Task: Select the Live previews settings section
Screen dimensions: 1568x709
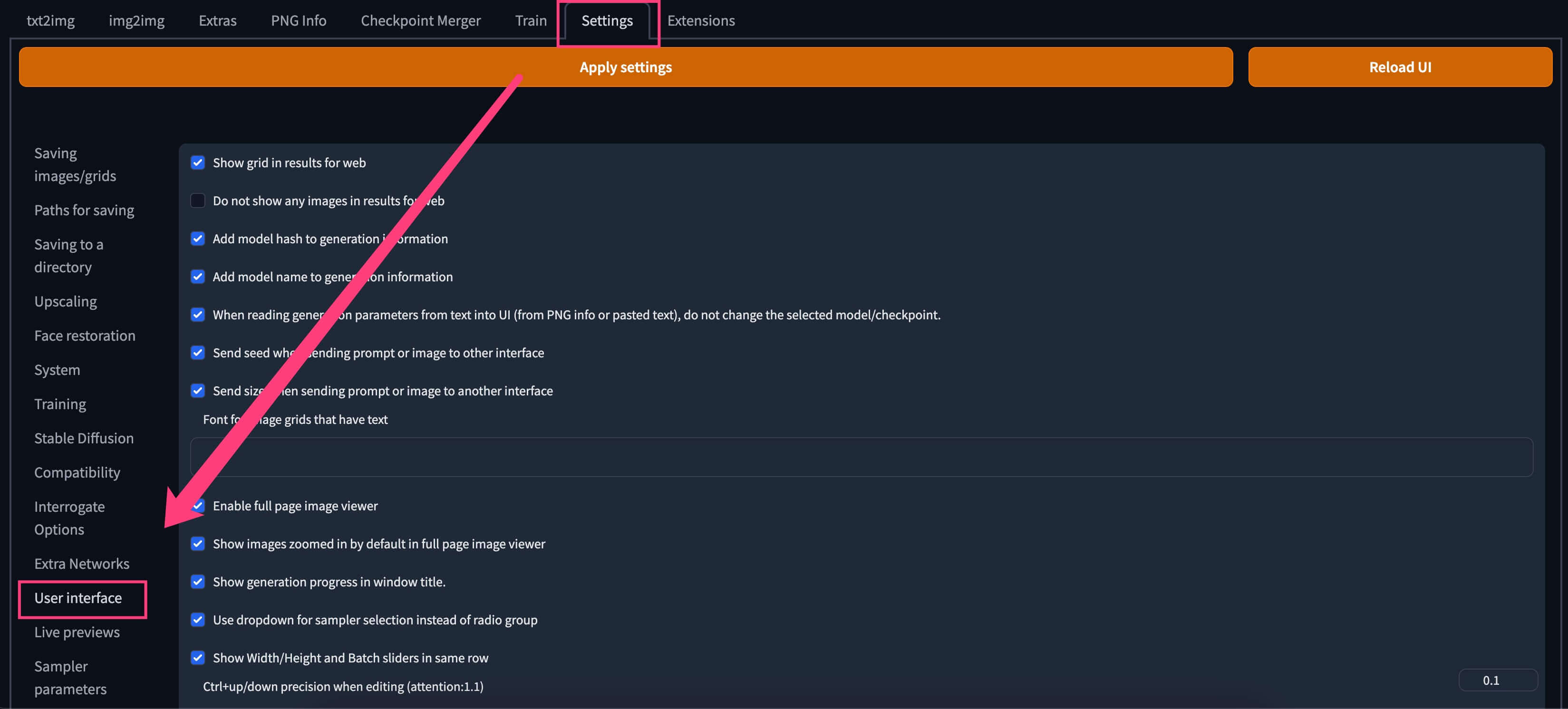Action: pyautogui.click(x=77, y=632)
